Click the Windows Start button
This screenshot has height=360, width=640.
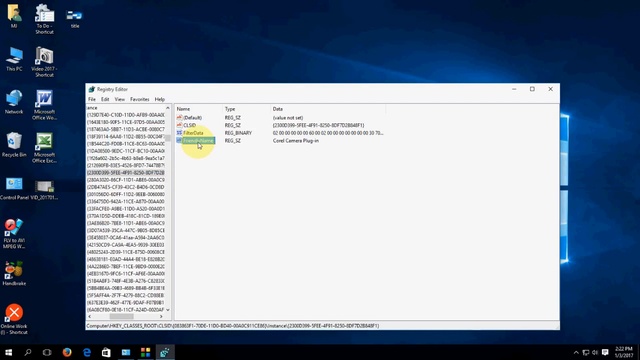tap(8, 352)
